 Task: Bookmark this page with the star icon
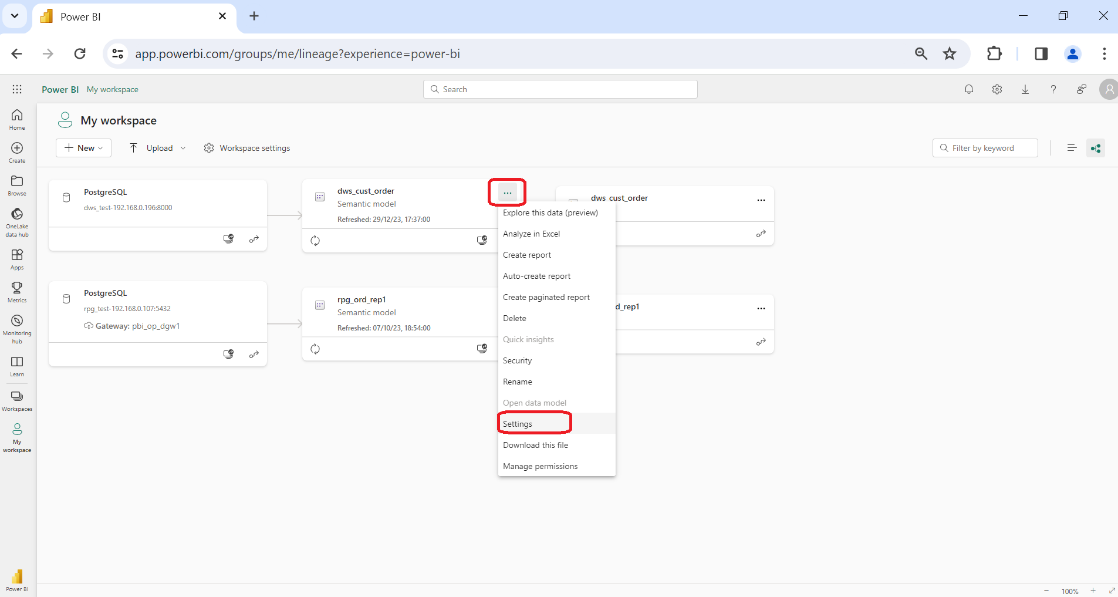pos(950,53)
